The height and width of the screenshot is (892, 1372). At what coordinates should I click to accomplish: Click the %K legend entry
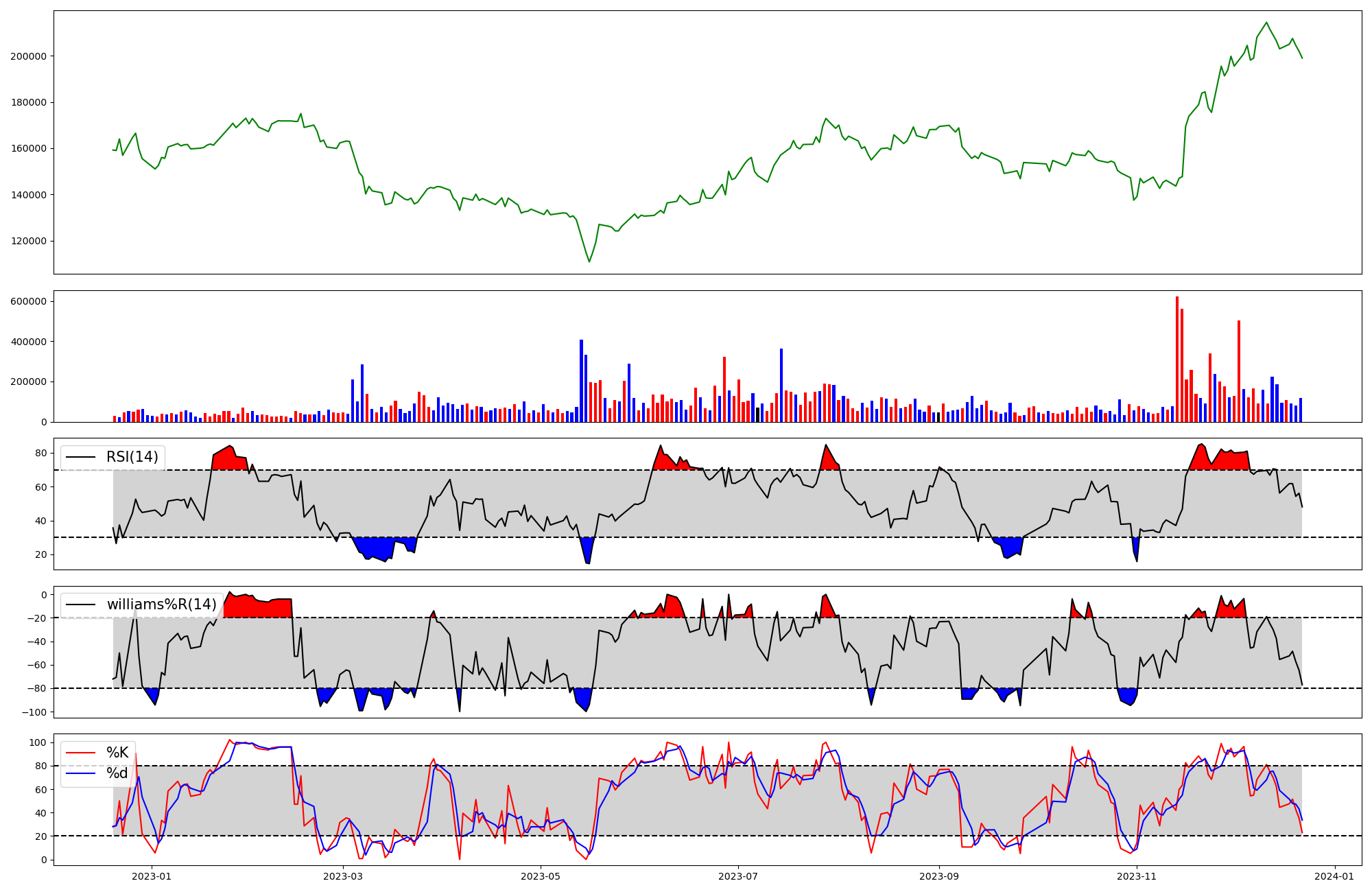tap(117, 753)
